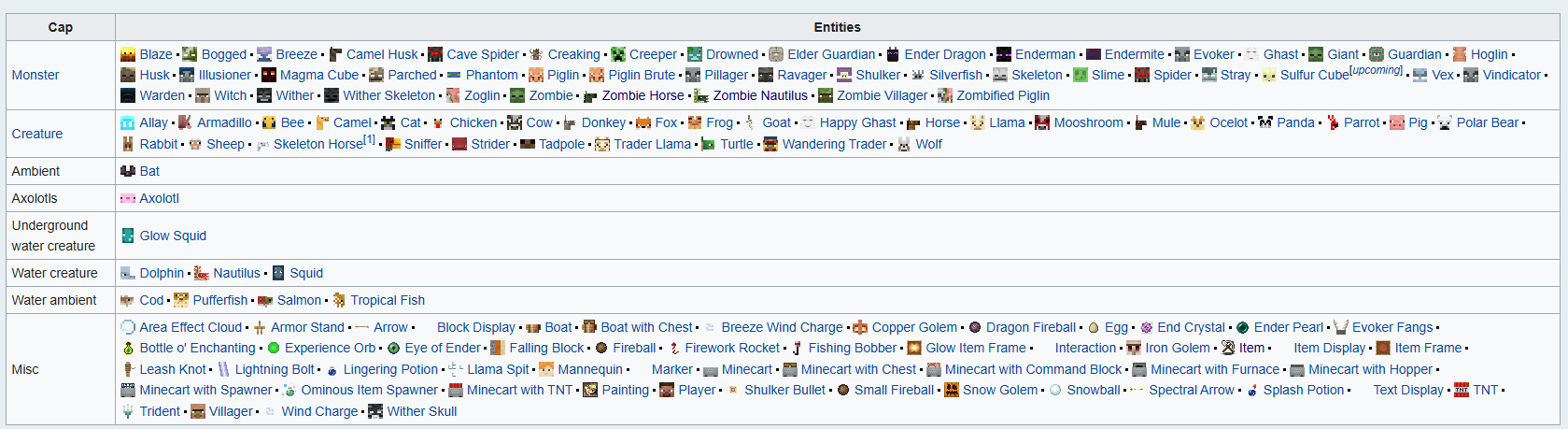Open the Zombie Nautilus link

click(760, 95)
